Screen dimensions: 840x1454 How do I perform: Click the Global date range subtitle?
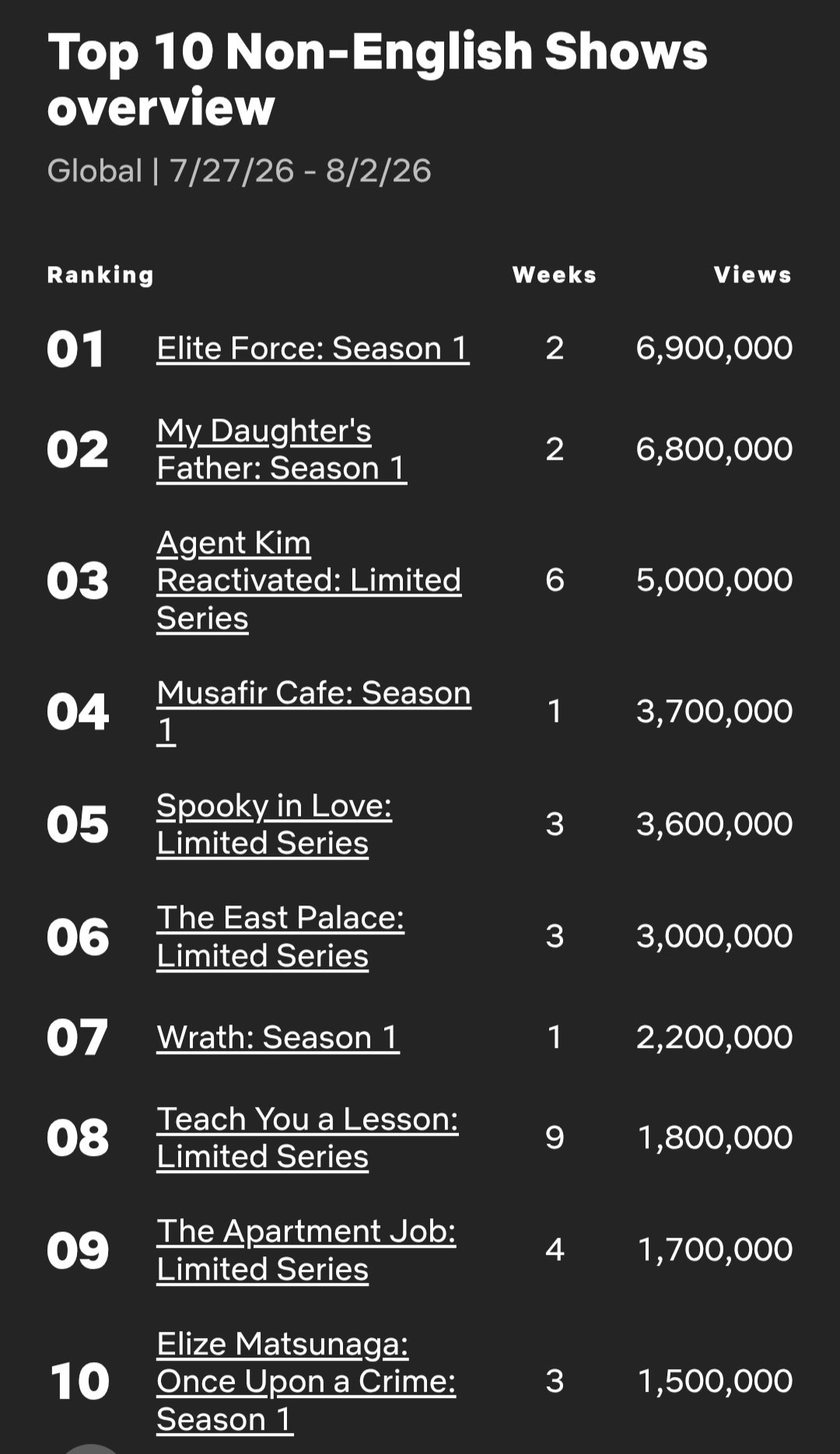point(239,171)
